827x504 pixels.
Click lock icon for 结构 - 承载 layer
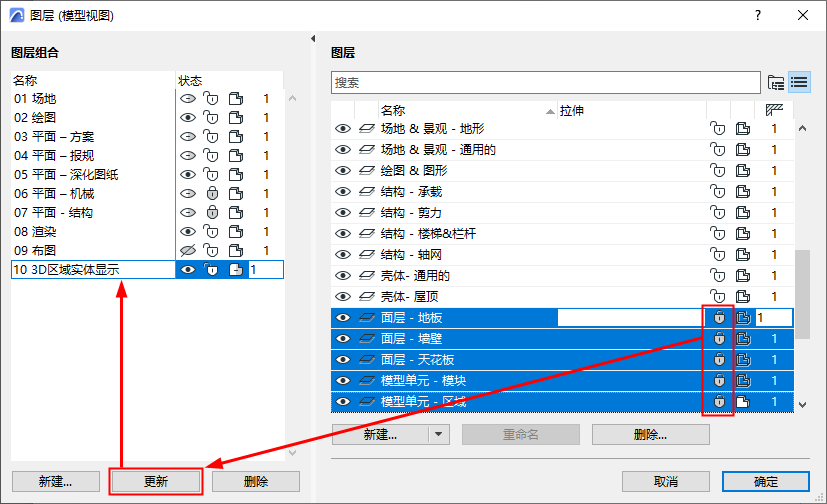(x=717, y=191)
